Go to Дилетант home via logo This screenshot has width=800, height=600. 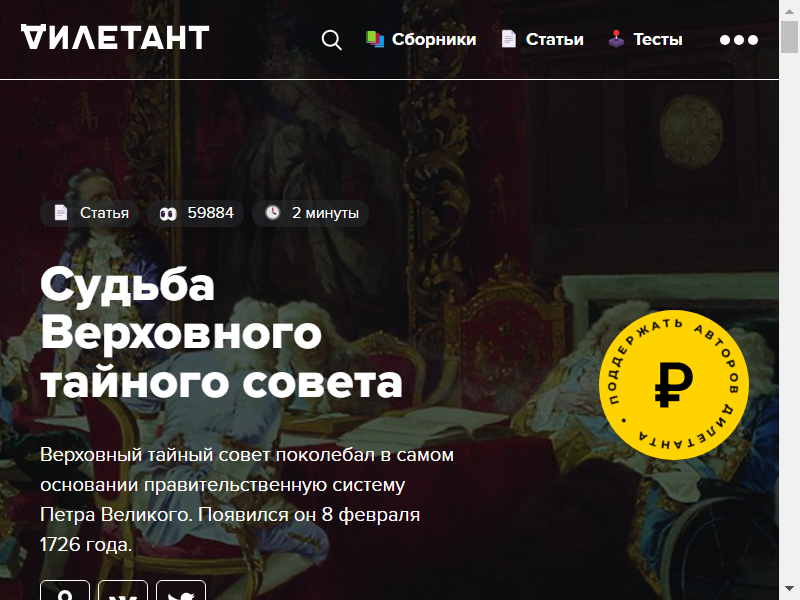click(x=115, y=37)
